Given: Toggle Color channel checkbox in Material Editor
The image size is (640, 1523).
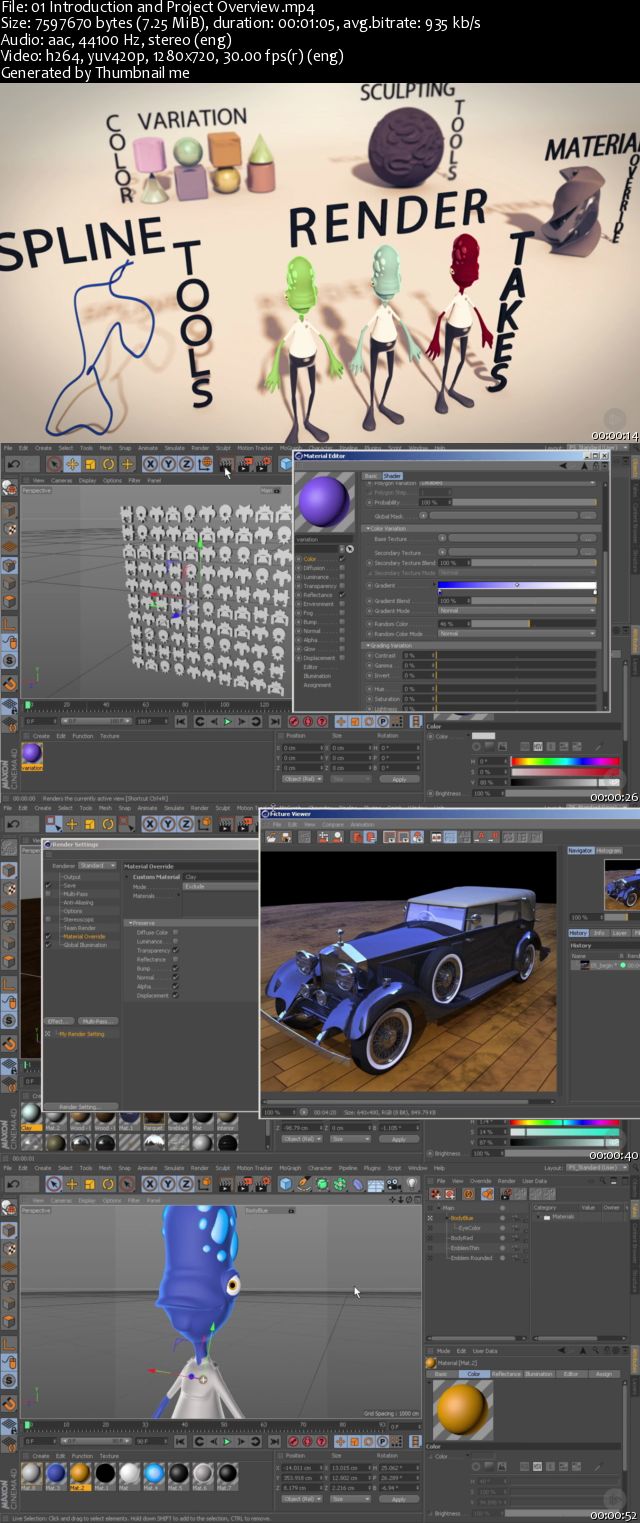Looking at the screenshot, I should coord(342,559).
